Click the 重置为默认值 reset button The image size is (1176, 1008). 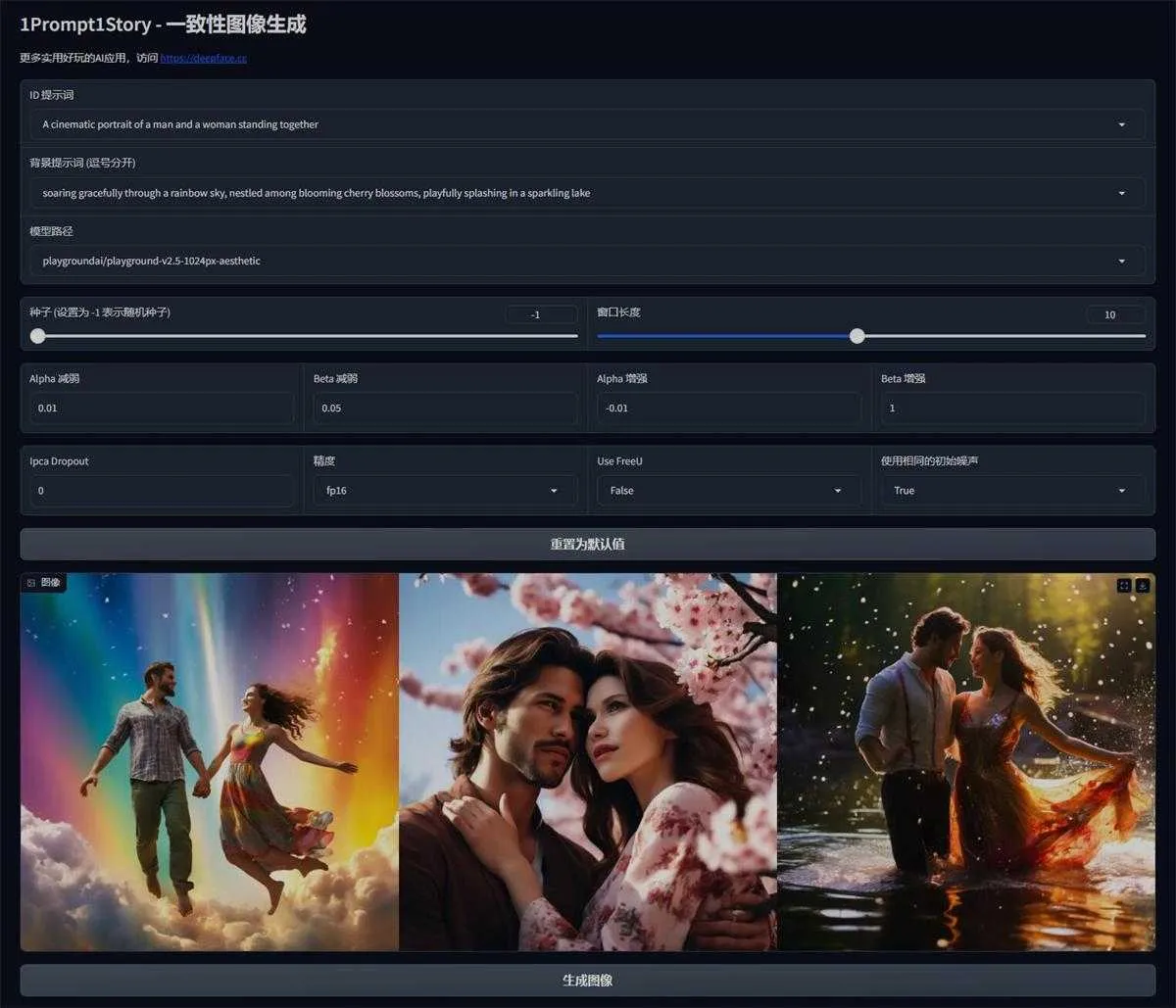tap(588, 544)
